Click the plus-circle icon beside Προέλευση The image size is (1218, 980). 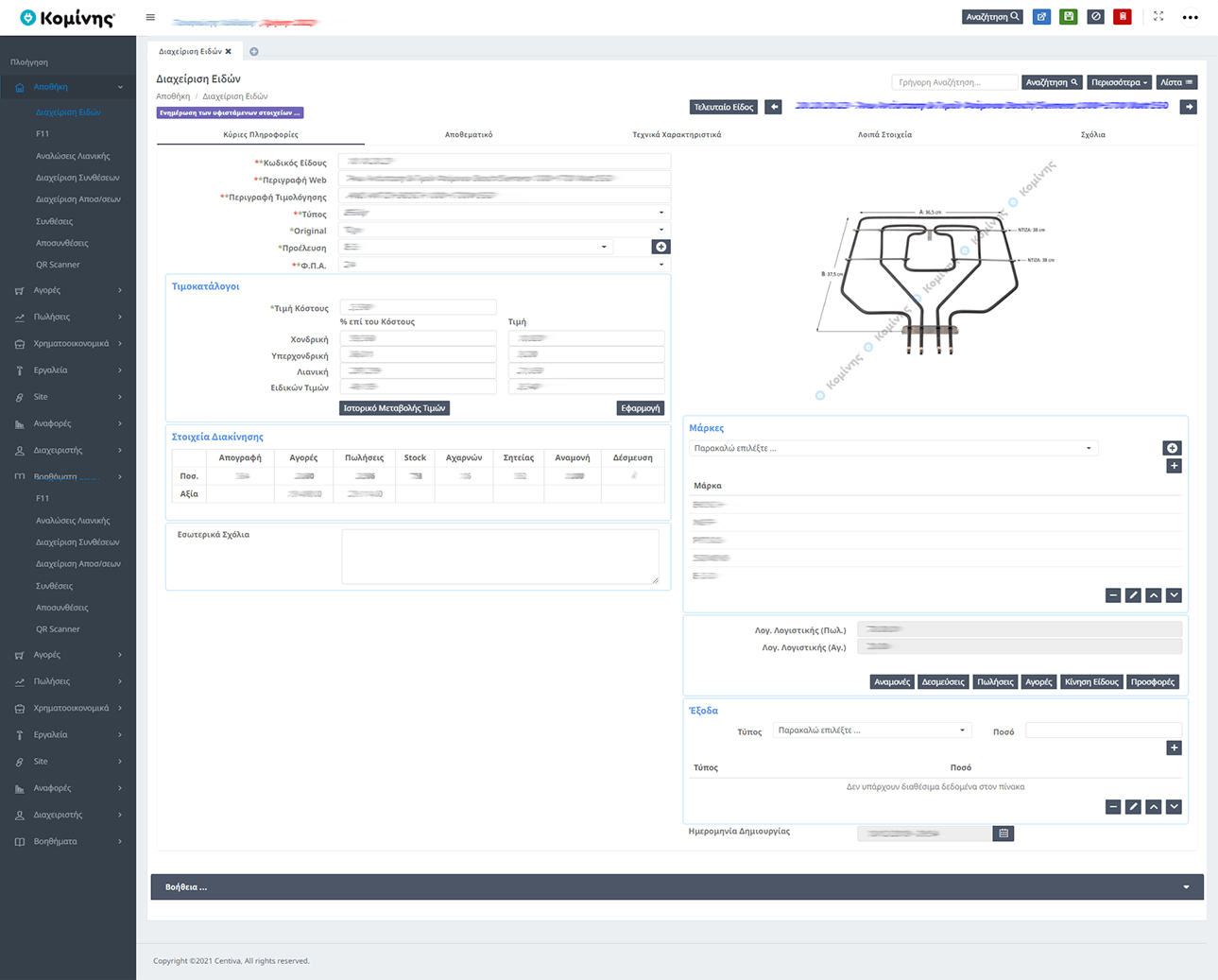[x=661, y=247]
